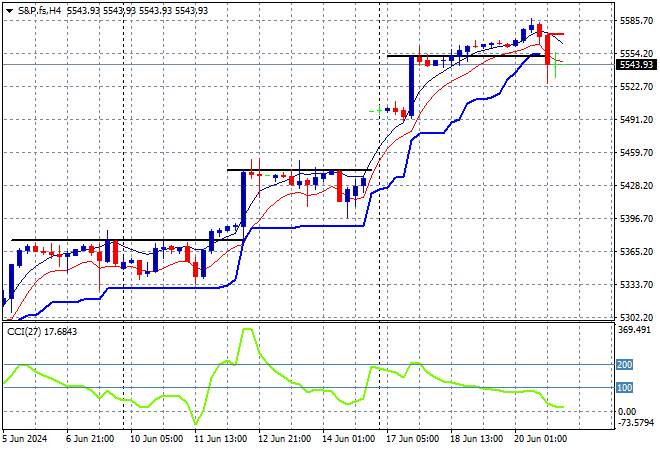Click the CCI 200 level label
Viewport: 660px width, 450px height.
pos(624,365)
